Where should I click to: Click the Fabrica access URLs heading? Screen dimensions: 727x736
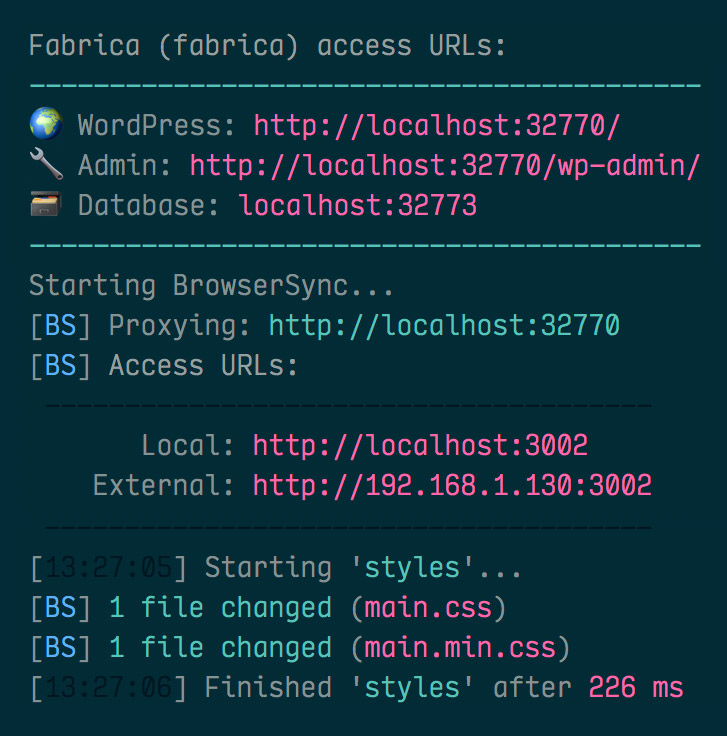268,46
